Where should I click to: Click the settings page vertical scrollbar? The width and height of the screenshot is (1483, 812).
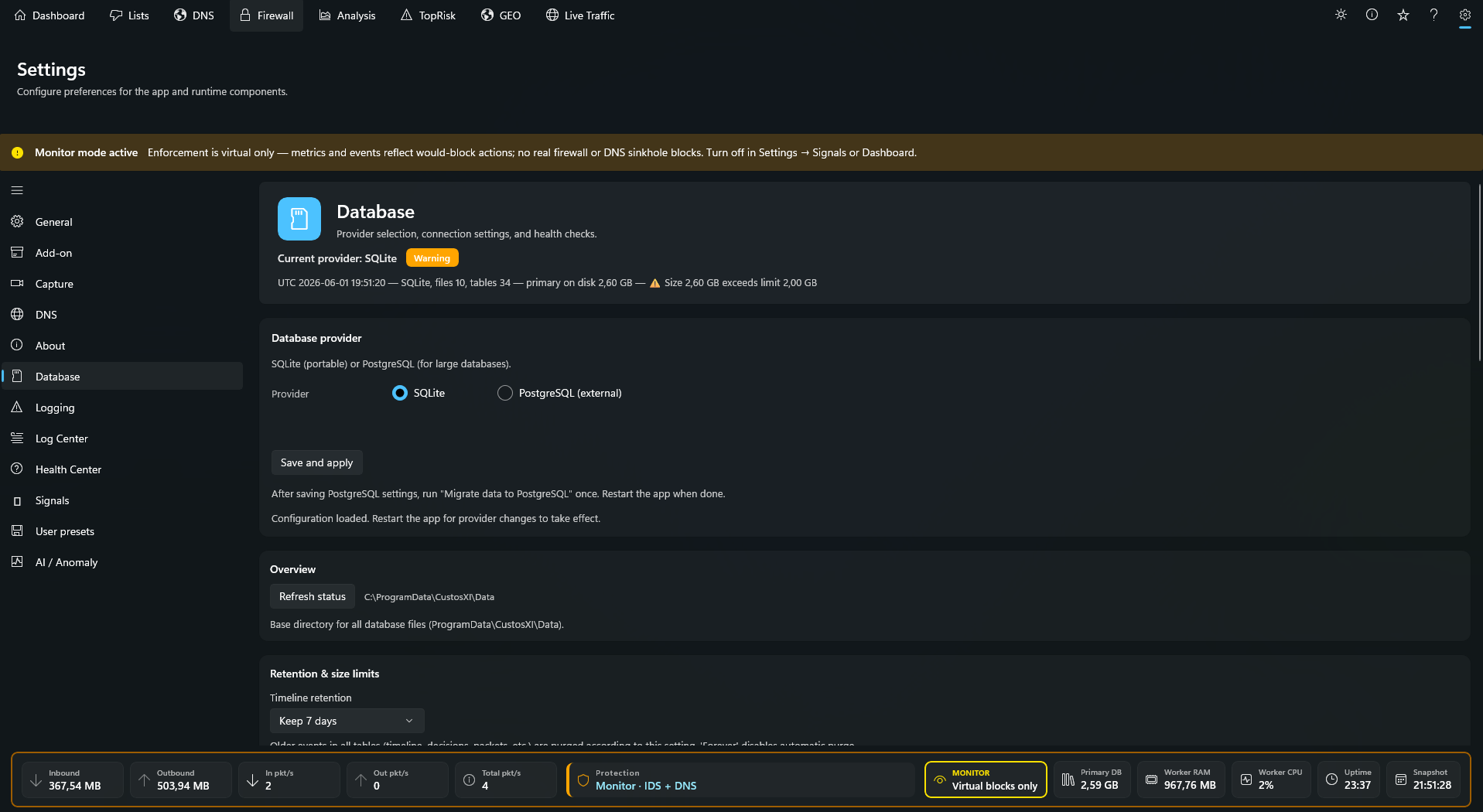click(1479, 272)
